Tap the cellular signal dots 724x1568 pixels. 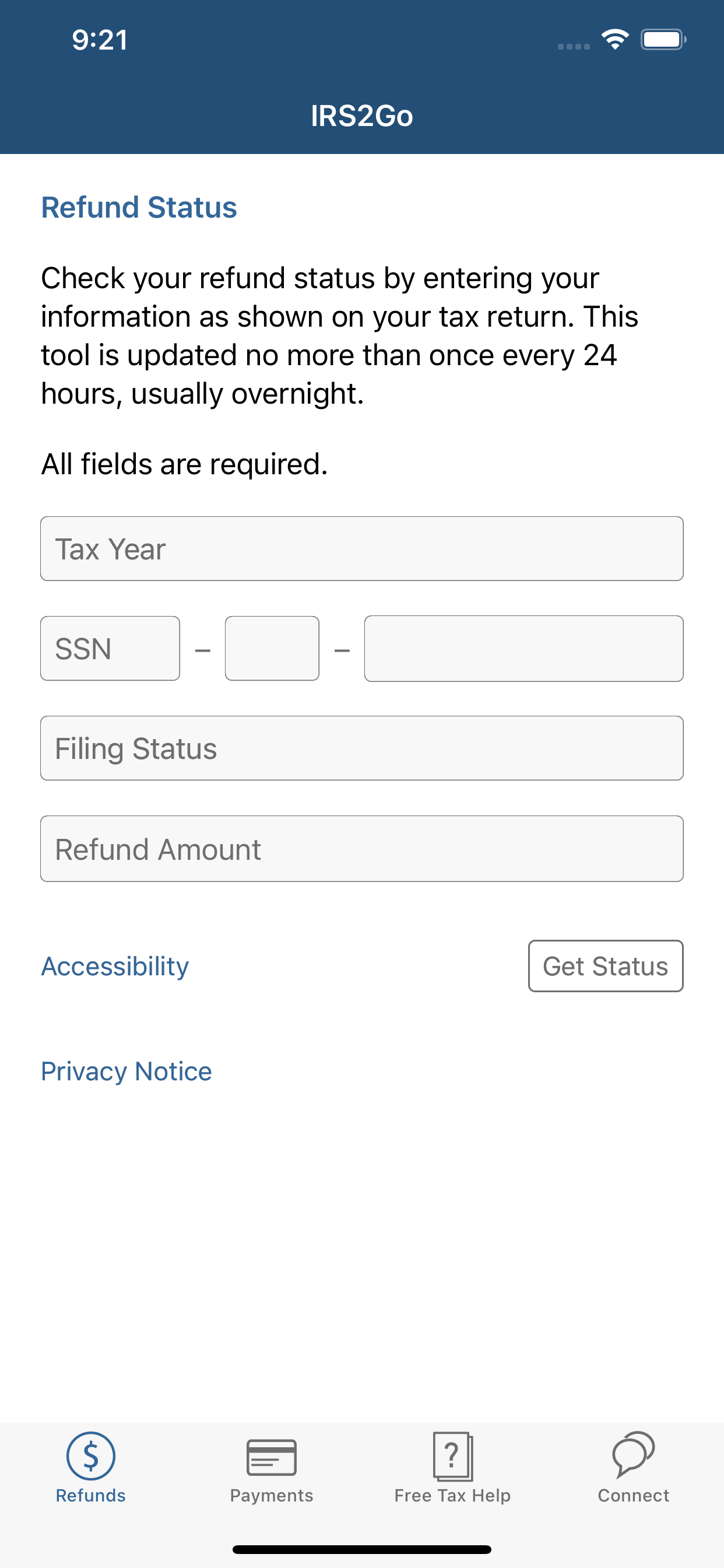tap(574, 46)
